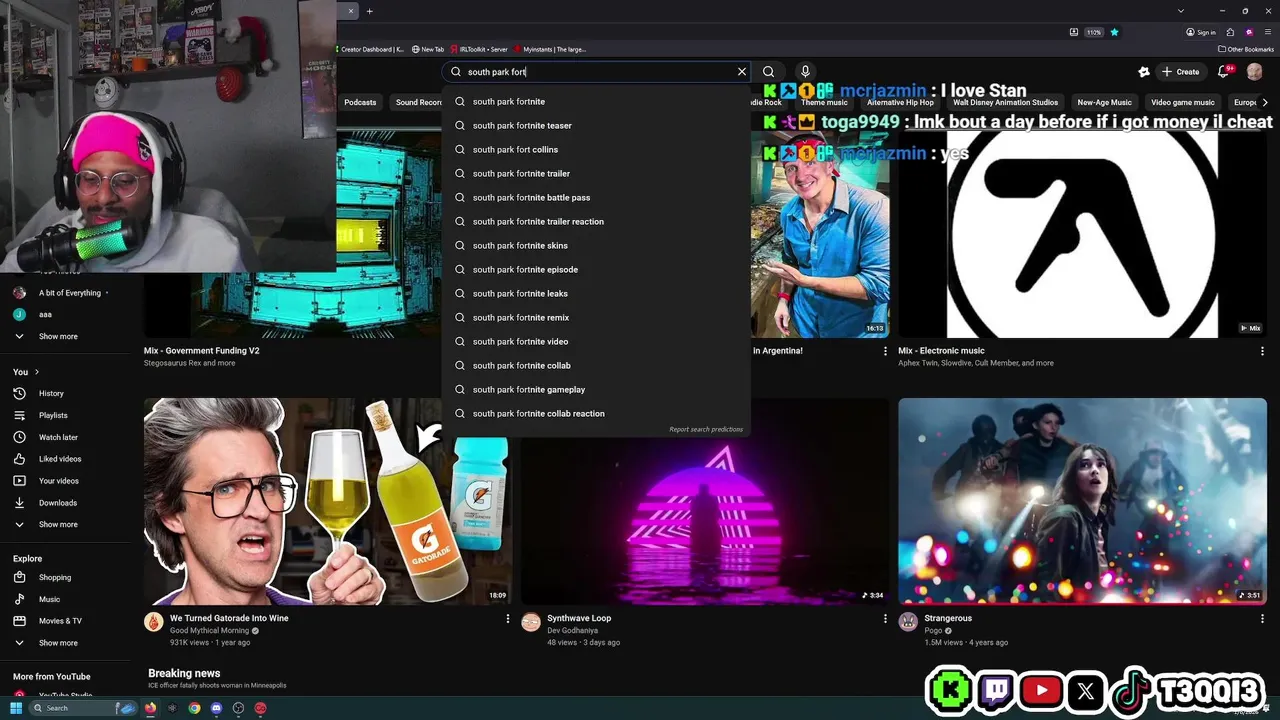
Task: Click Sign in on the browser toolbar
Action: (x=1201, y=32)
